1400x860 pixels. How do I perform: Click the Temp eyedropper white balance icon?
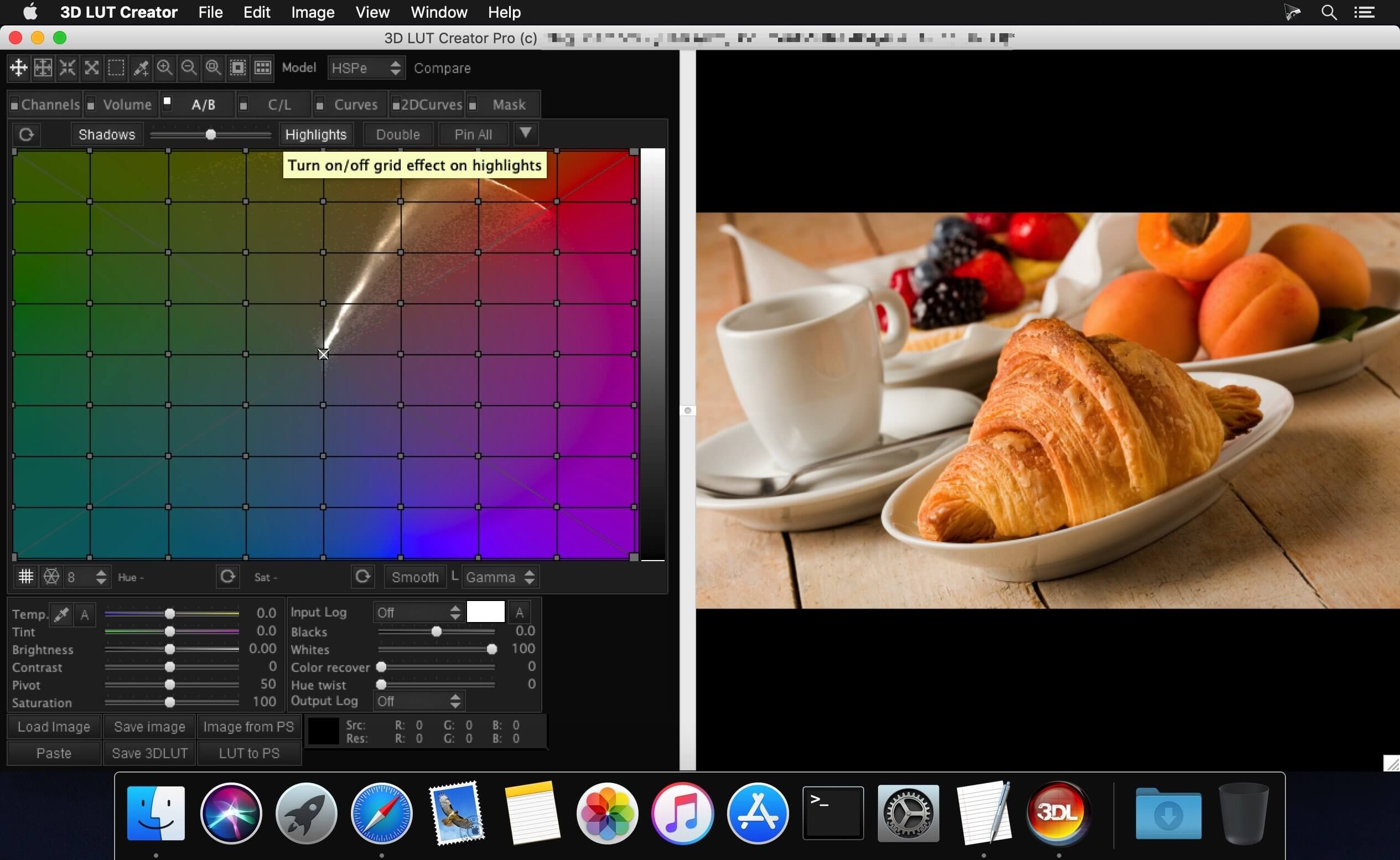[x=61, y=614]
